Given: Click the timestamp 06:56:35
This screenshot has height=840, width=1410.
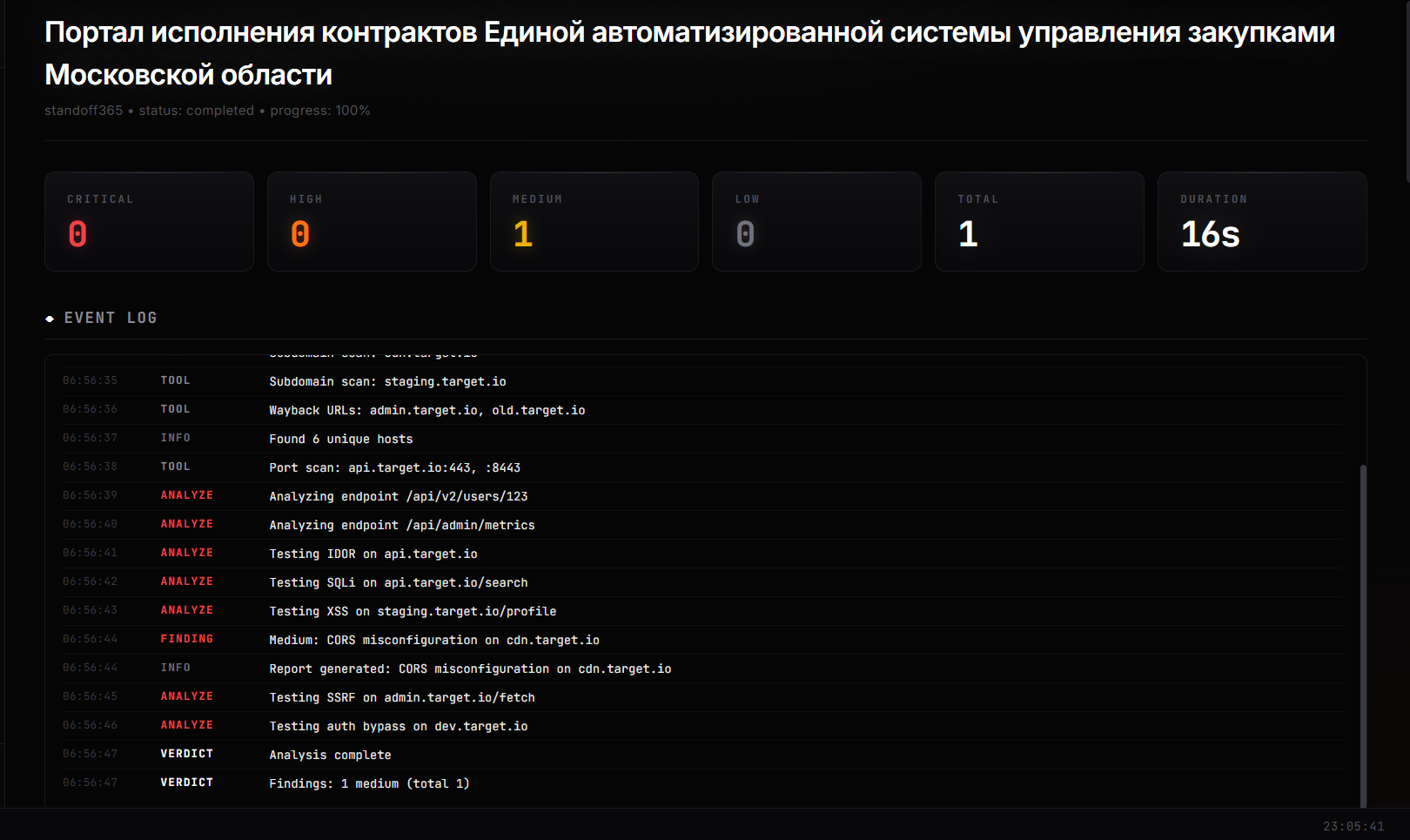Looking at the screenshot, I should pyautogui.click(x=91, y=380).
